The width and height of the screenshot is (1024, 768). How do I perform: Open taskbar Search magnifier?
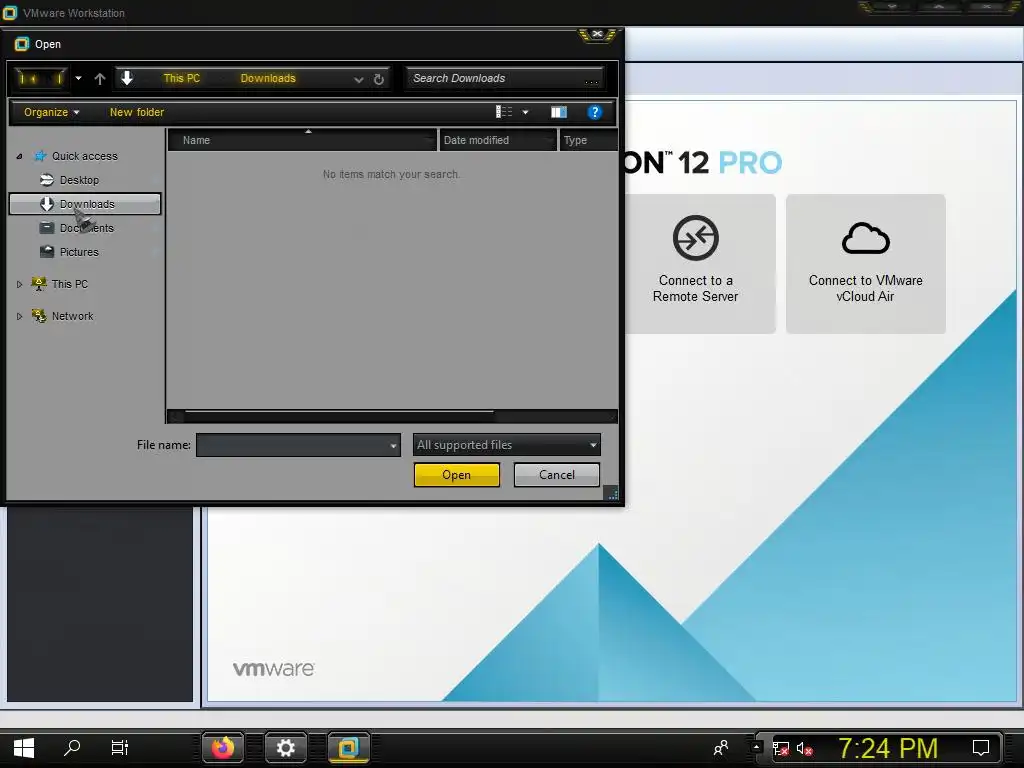[x=72, y=748]
